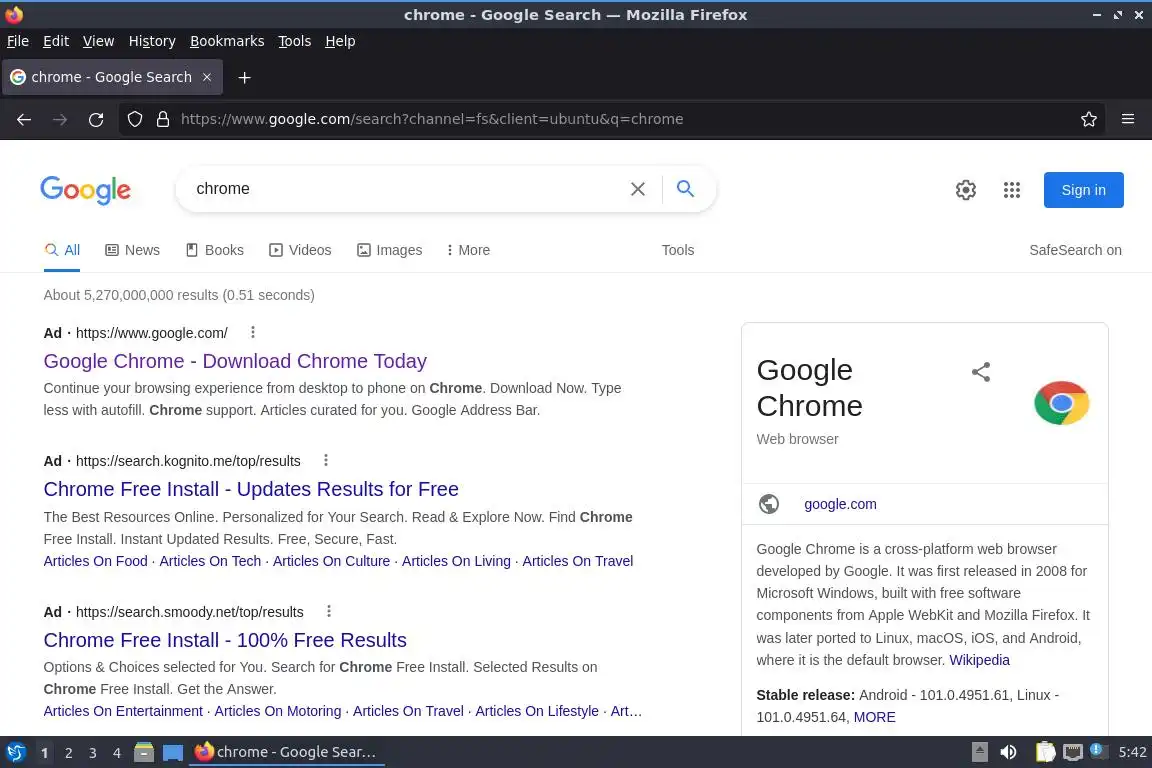Switch to the Books results tab

click(215, 250)
